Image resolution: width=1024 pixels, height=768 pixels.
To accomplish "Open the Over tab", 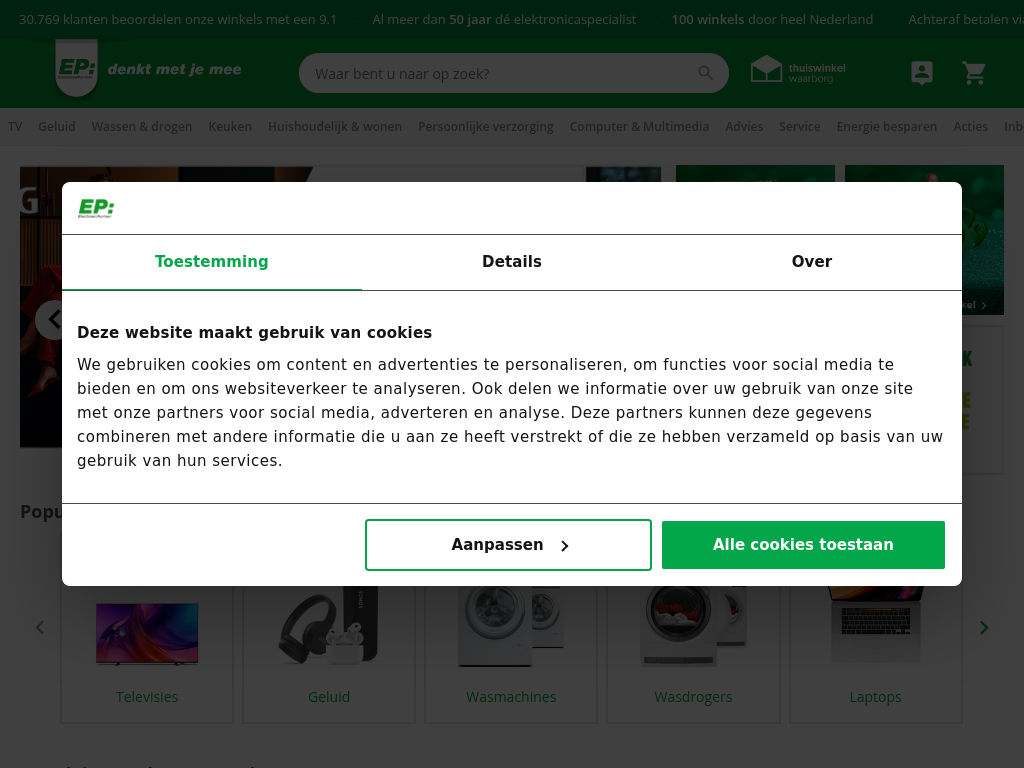I will (x=811, y=262).
